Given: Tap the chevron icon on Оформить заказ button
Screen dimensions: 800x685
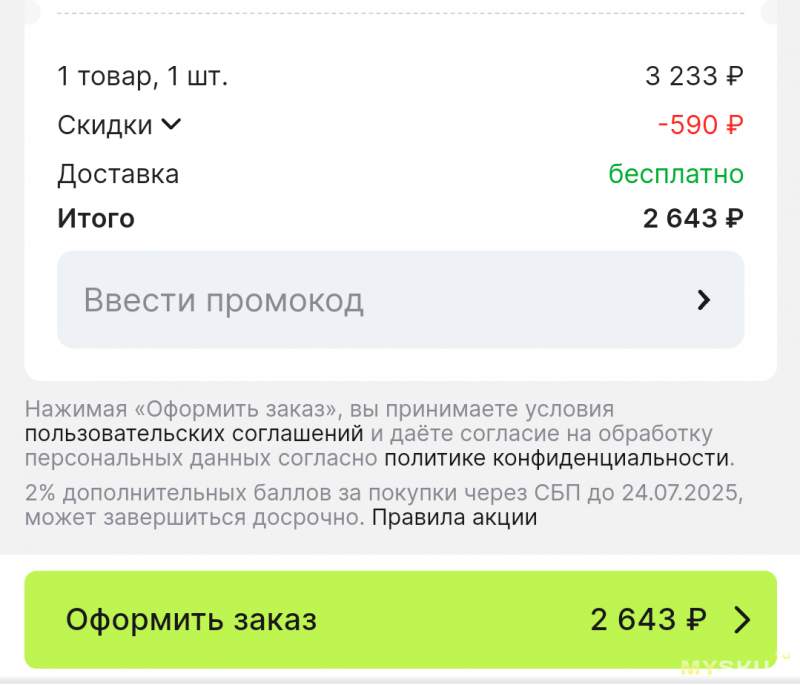Looking at the screenshot, I should 742,620.
